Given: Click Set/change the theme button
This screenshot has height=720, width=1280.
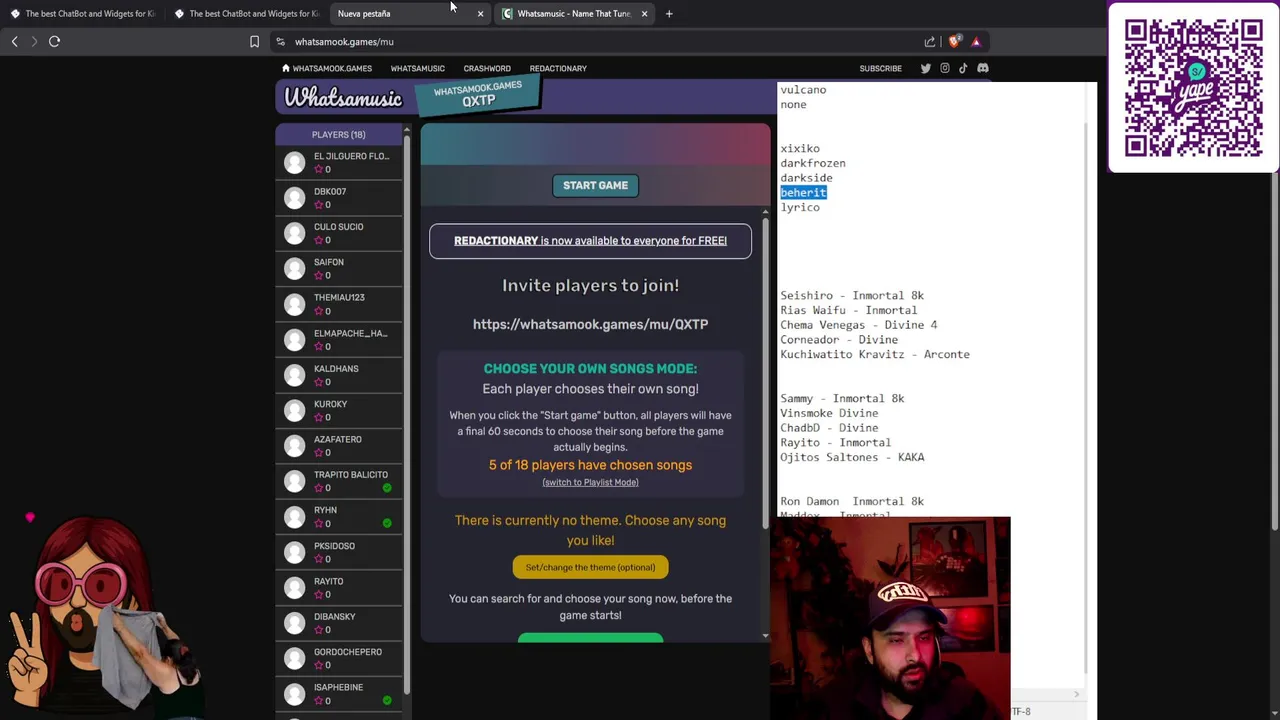Looking at the screenshot, I should (x=590, y=567).
